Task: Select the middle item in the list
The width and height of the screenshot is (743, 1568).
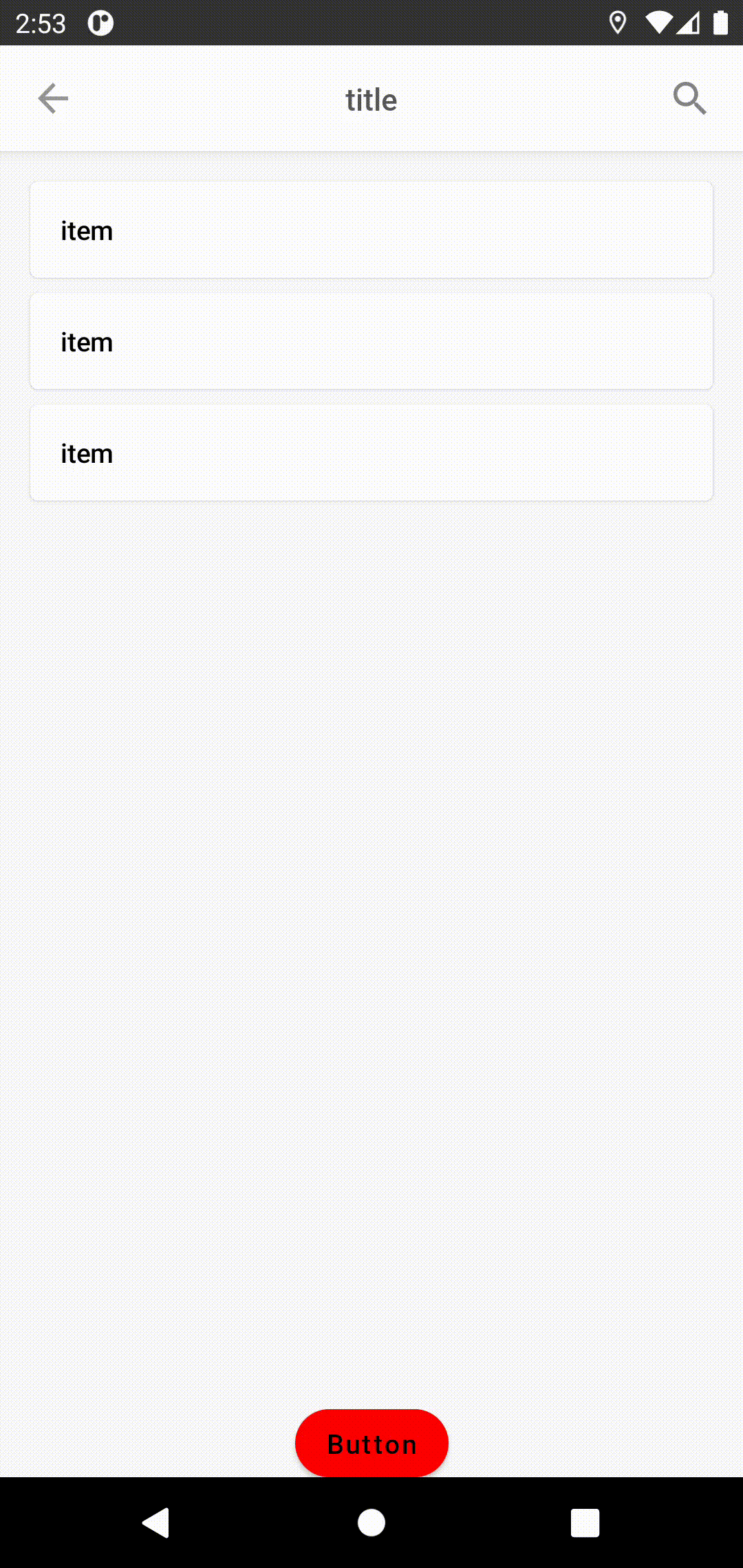Action: click(371, 342)
